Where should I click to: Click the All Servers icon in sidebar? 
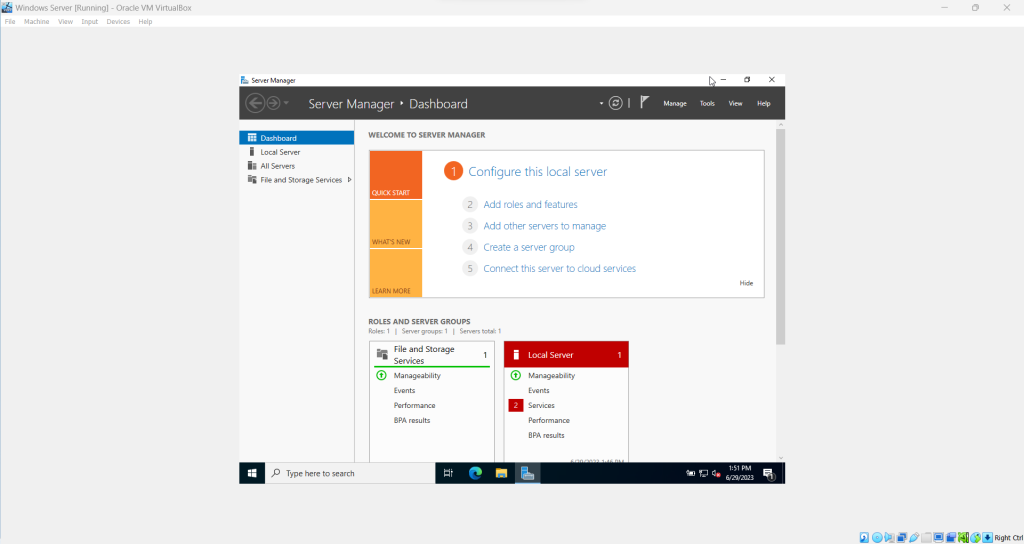[x=252, y=166]
